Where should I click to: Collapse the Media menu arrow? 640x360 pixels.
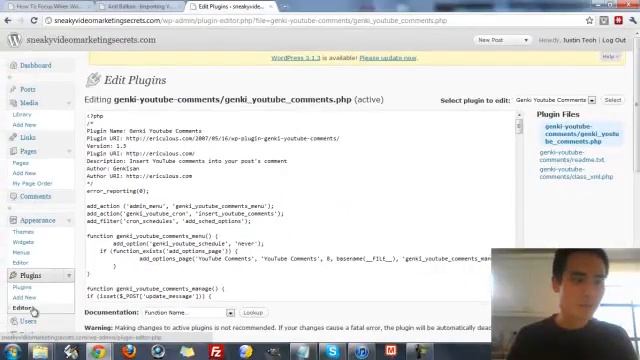pos(69,103)
